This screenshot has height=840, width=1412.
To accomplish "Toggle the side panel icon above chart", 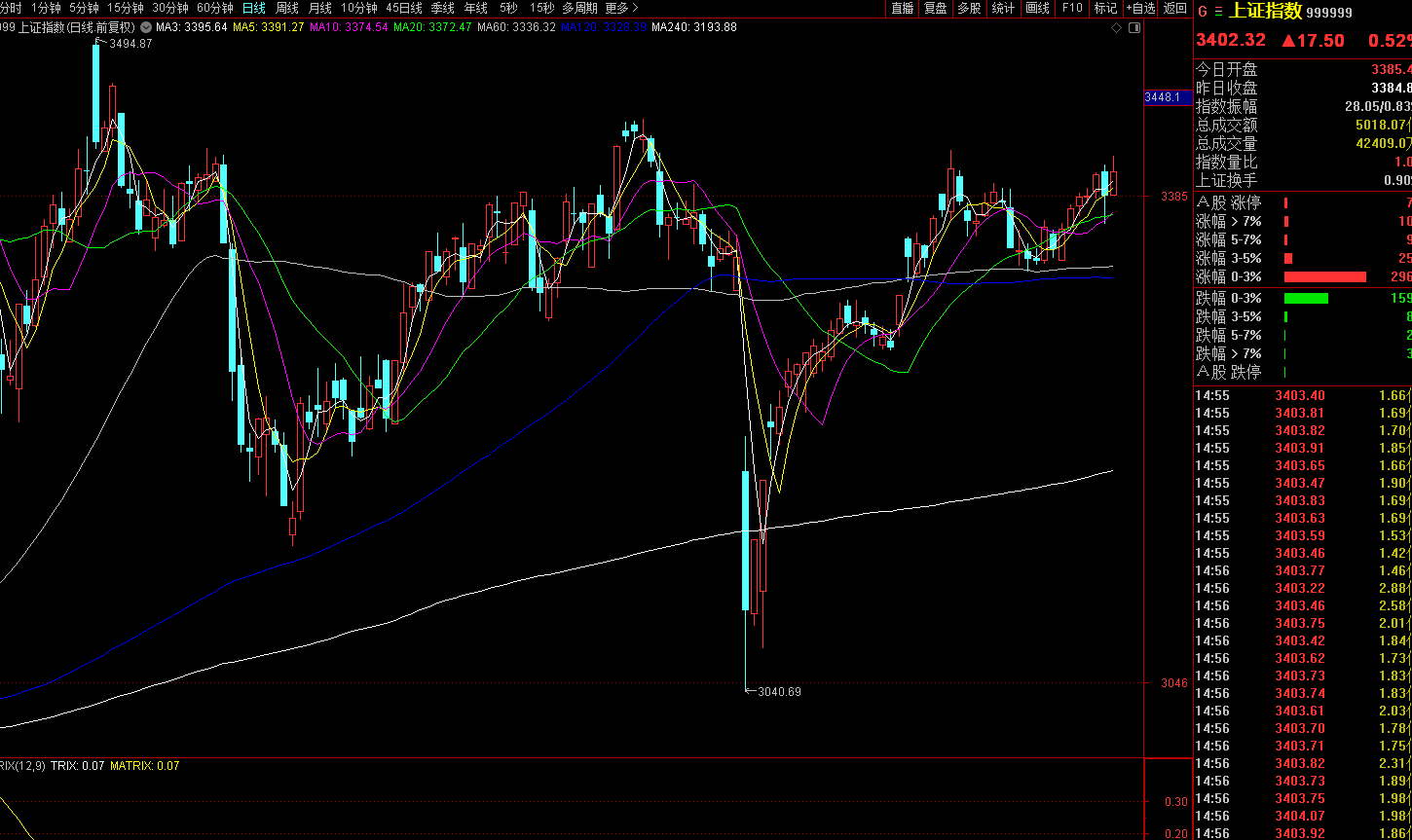I will (x=1133, y=28).
